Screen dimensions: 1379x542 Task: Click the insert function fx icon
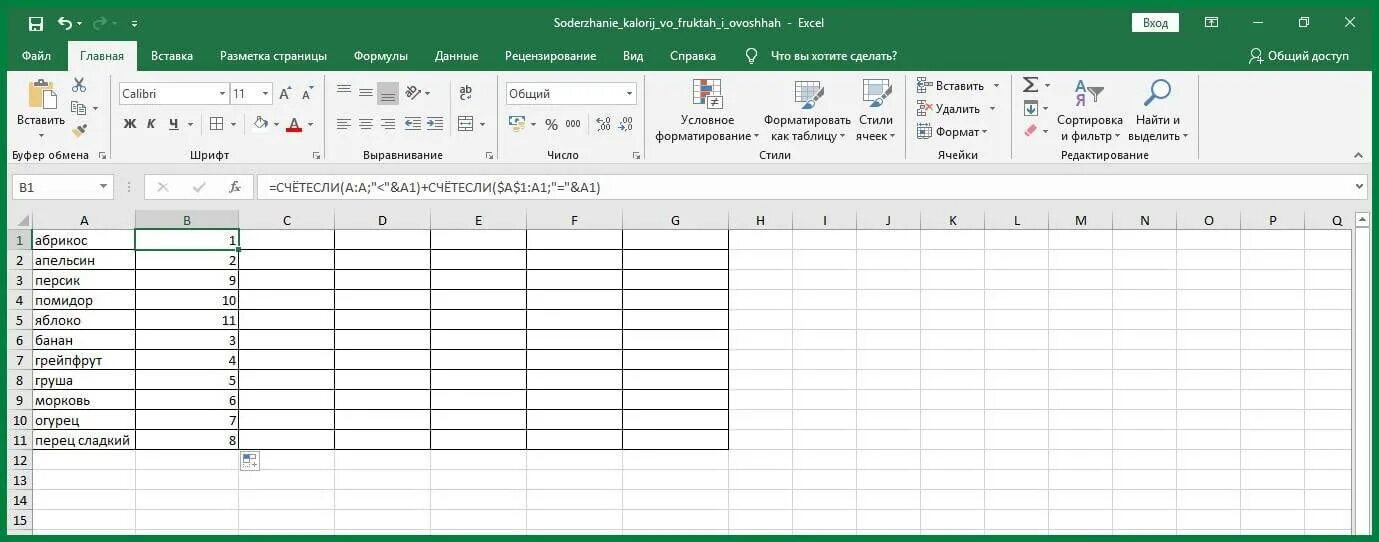coord(235,187)
